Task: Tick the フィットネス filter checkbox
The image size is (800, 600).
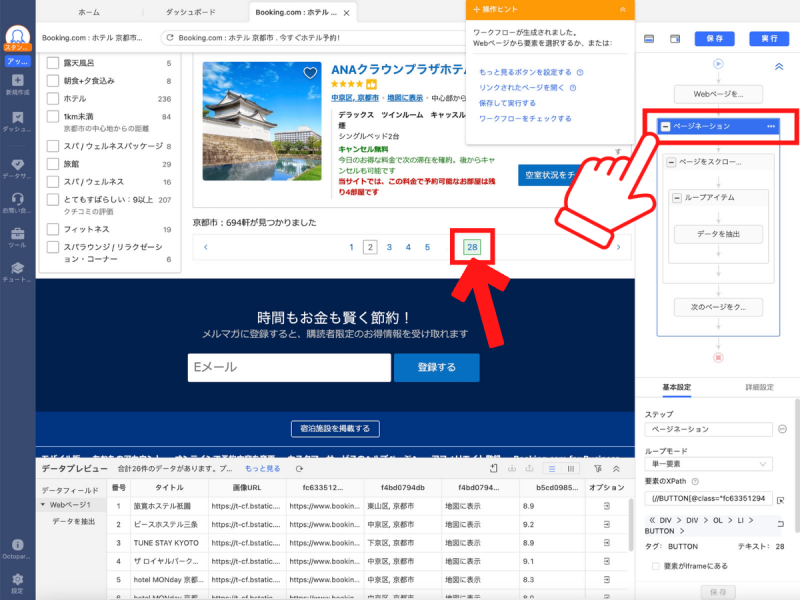Action: point(53,229)
